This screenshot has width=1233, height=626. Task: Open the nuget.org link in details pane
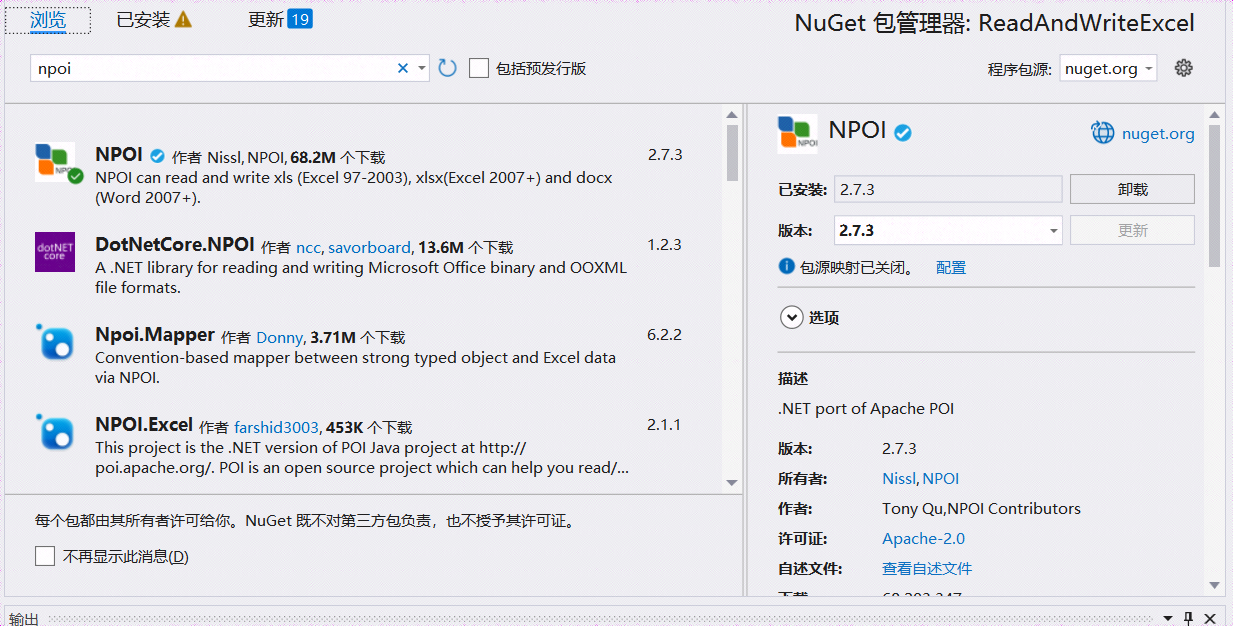[x=1158, y=133]
